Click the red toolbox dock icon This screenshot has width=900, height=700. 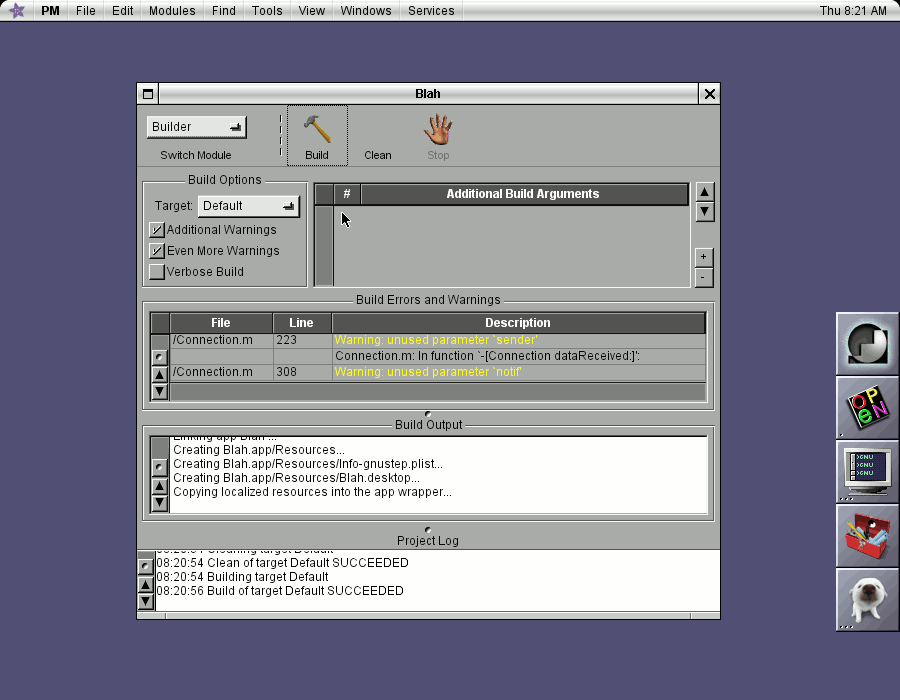click(x=866, y=536)
